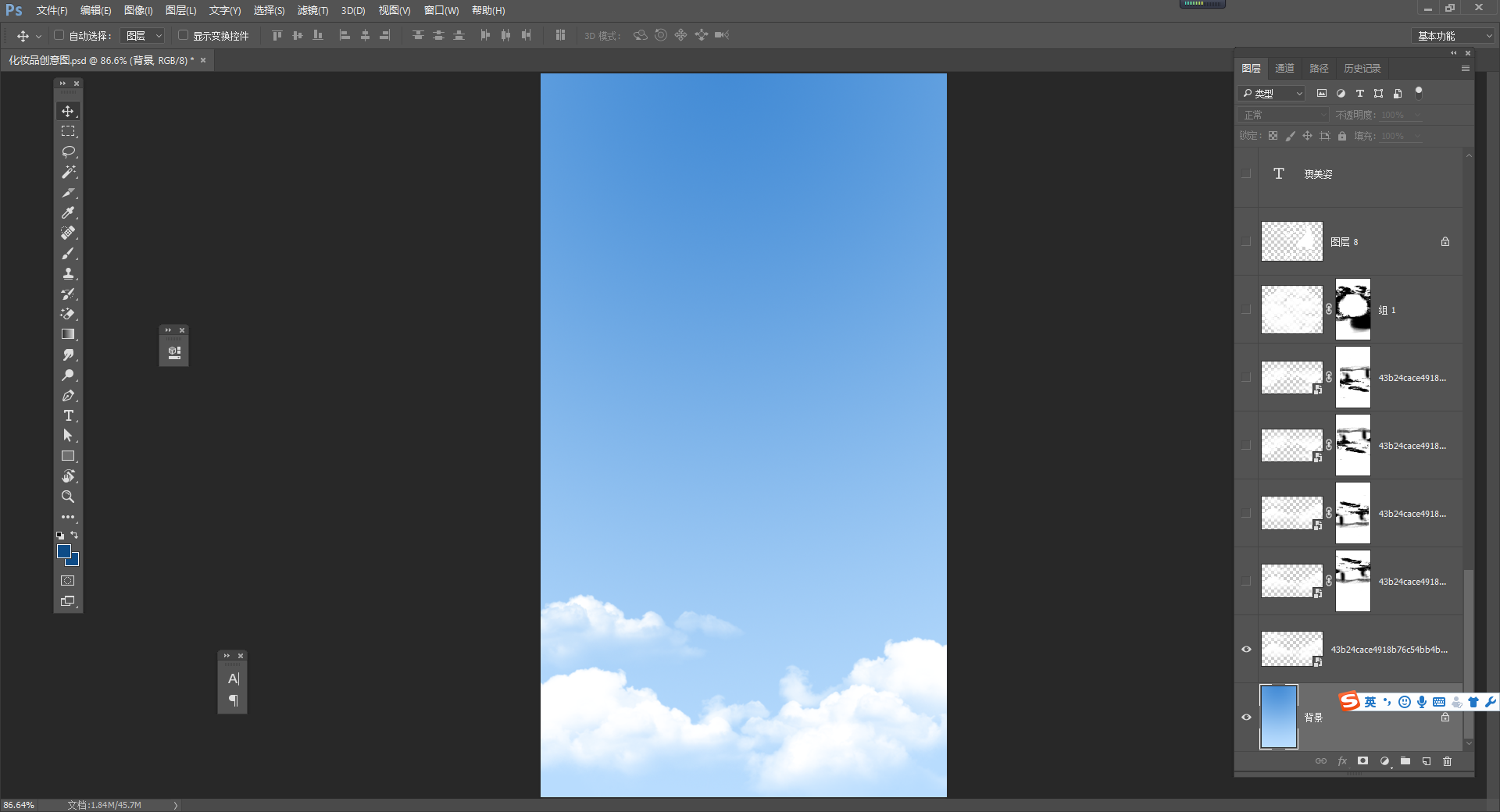This screenshot has width=1500, height=812.
Task: Add layer style fx icon
Action: coord(1342,760)
